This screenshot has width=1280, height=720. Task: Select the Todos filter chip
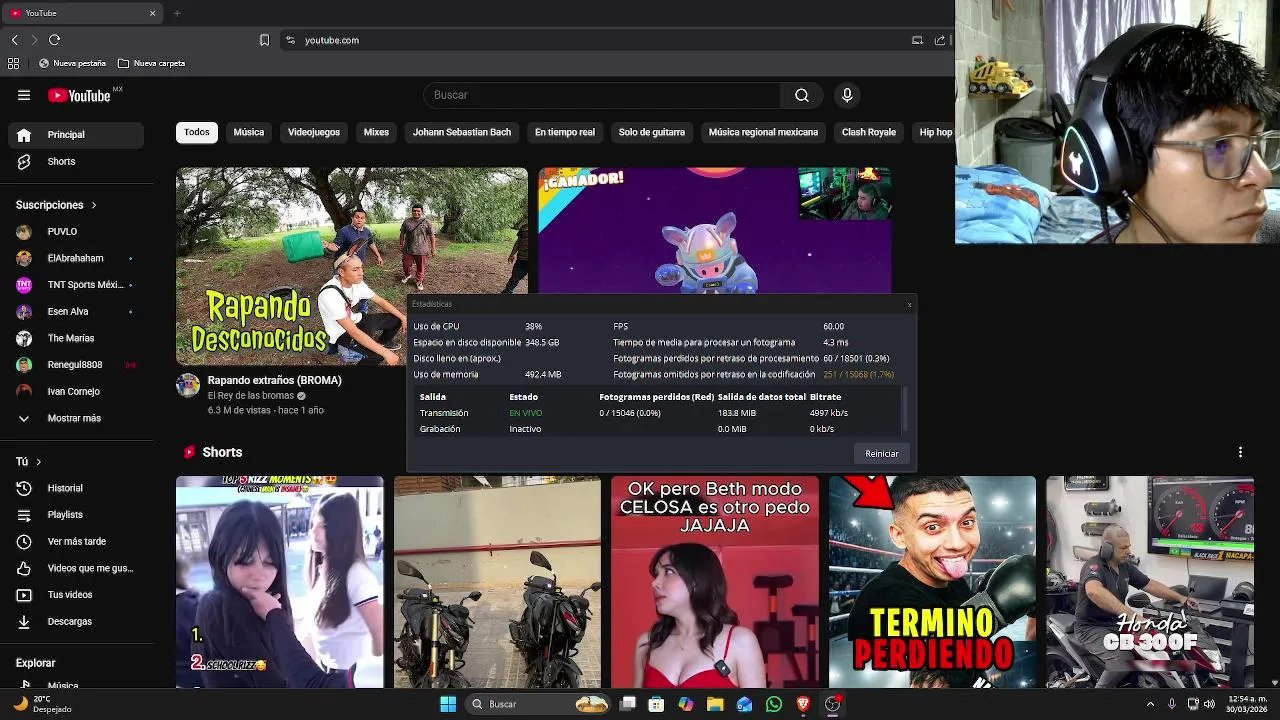click(197, 132)
